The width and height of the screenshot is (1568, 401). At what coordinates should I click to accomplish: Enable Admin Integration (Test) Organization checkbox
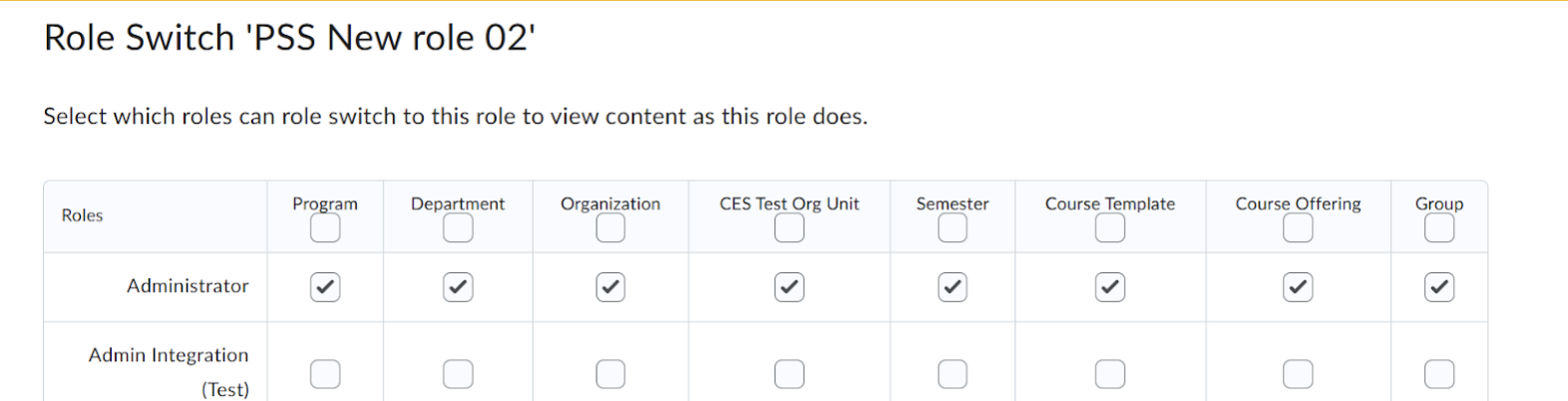(x=610, y=374)
